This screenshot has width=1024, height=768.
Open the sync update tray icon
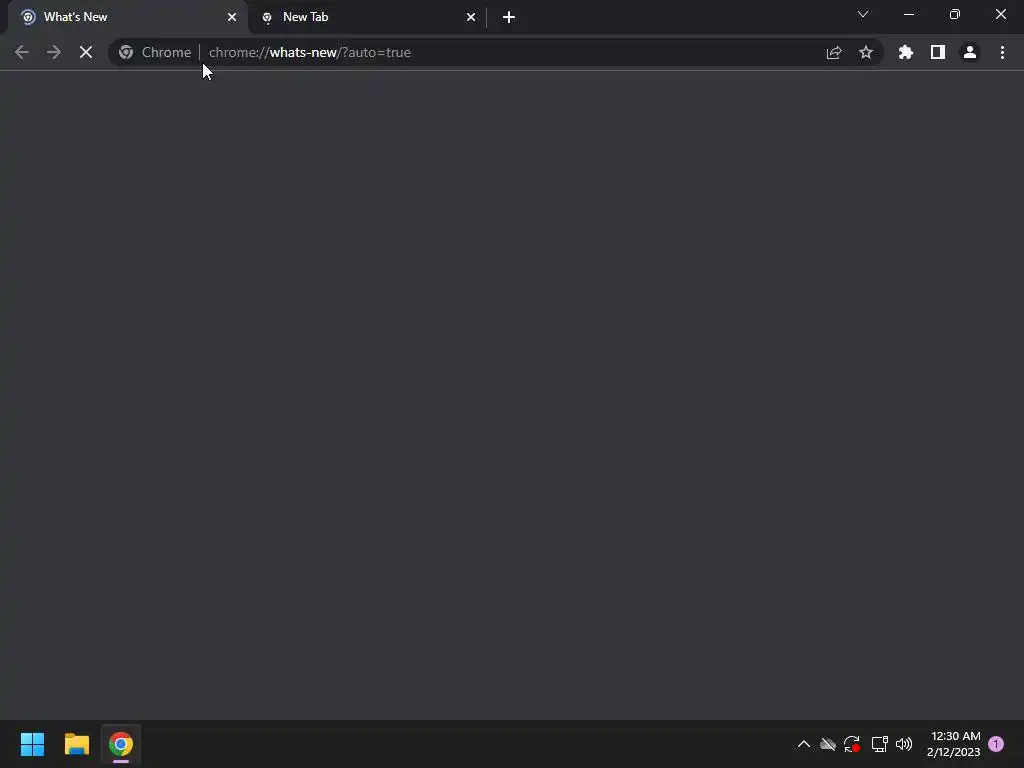852,744
